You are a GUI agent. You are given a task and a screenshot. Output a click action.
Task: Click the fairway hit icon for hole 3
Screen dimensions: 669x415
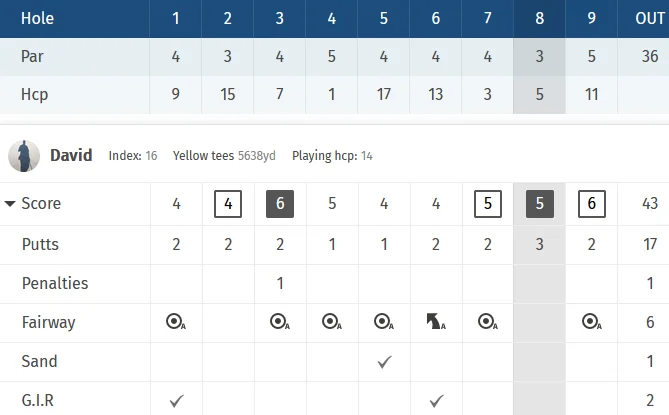tap(280, 322)
